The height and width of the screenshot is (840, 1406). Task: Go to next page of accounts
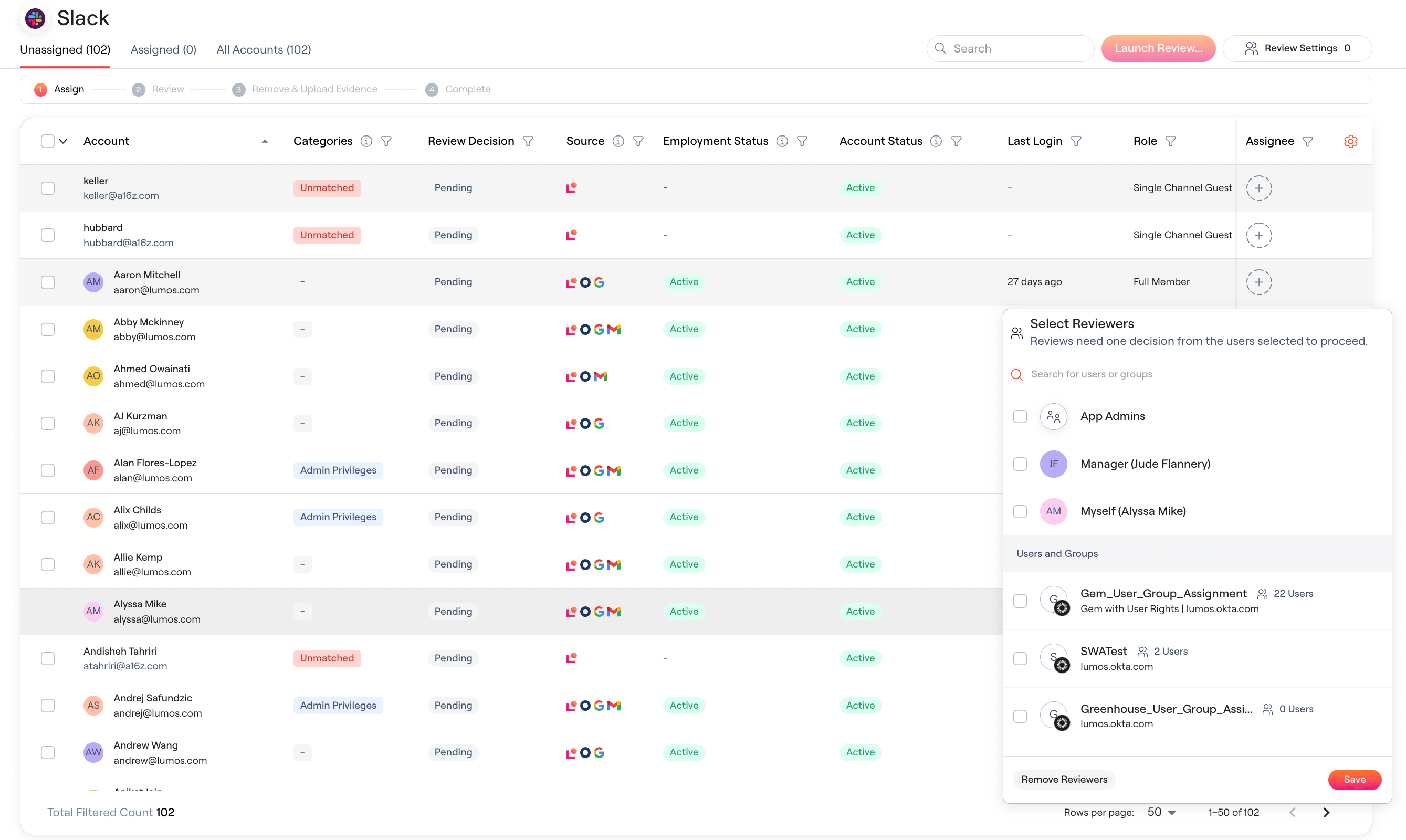click(1326, 812)
